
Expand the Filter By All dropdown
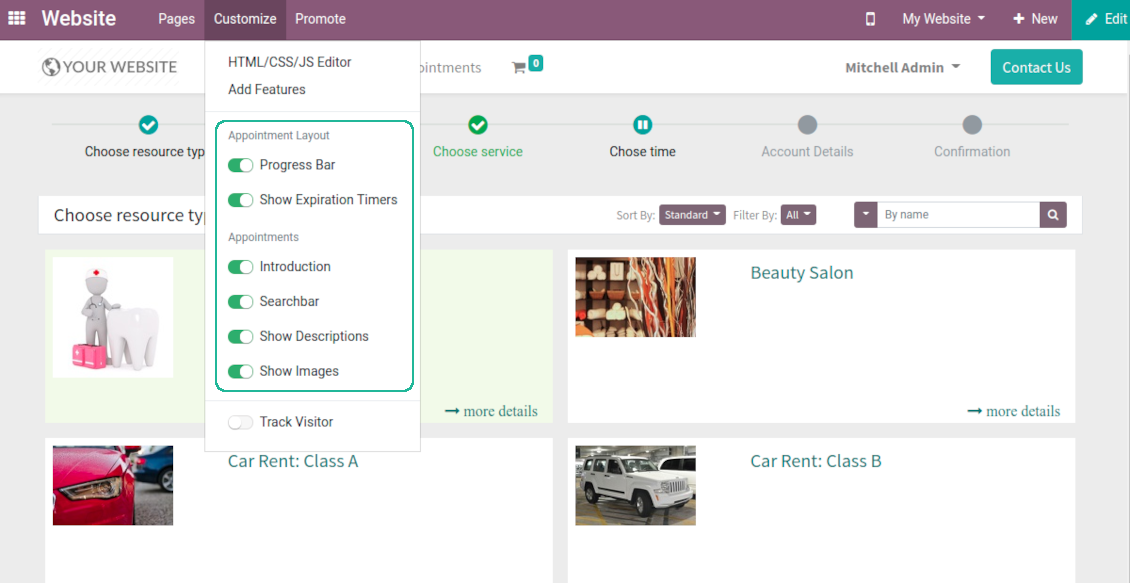point(800,215)
